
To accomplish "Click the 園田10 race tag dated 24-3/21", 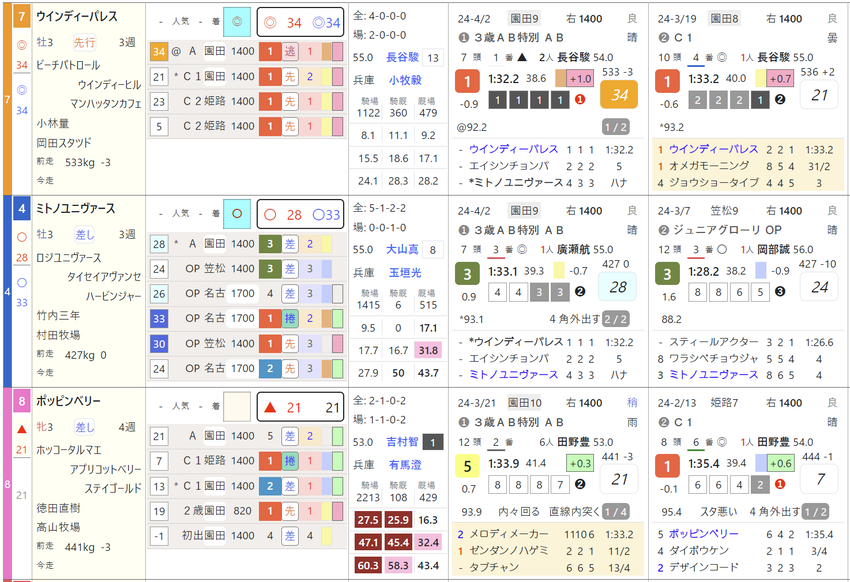I will tap(525, 403).
